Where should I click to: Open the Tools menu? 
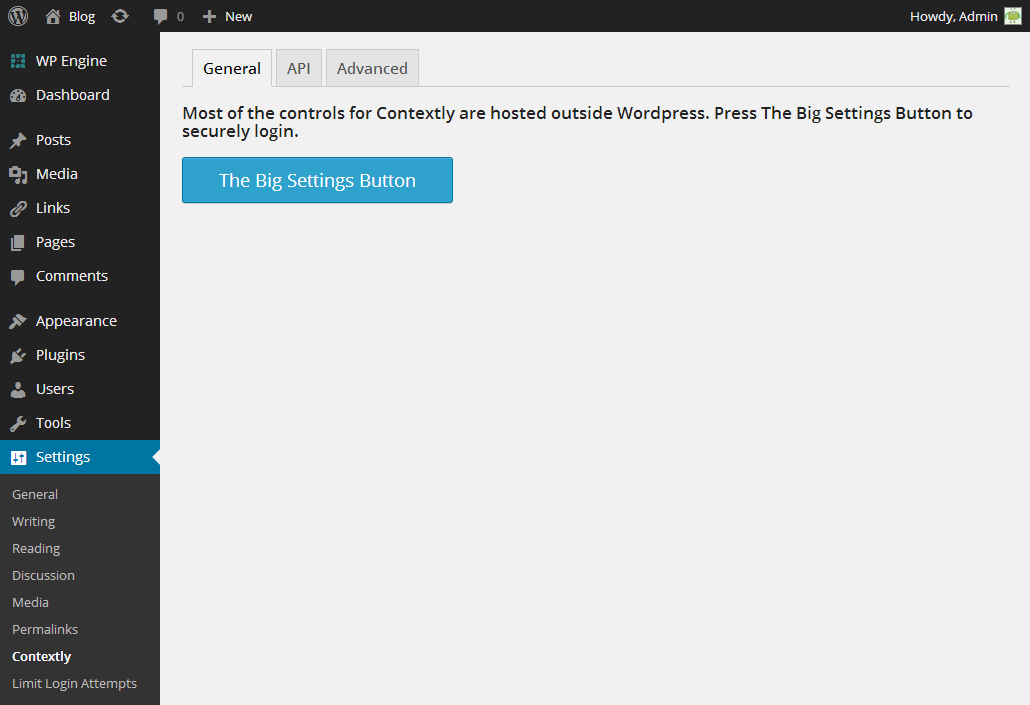[x=53, y=423]
